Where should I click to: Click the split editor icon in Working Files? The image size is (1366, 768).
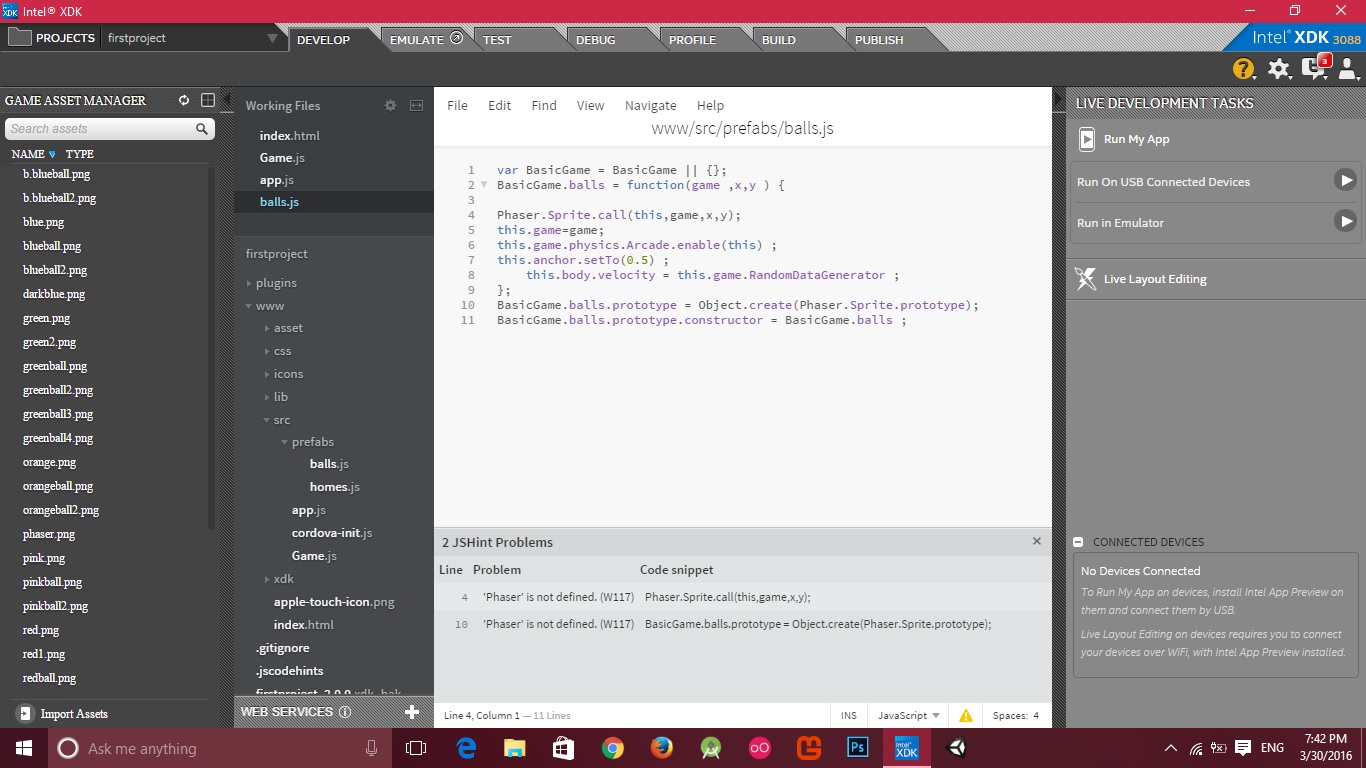pos(417,105)
